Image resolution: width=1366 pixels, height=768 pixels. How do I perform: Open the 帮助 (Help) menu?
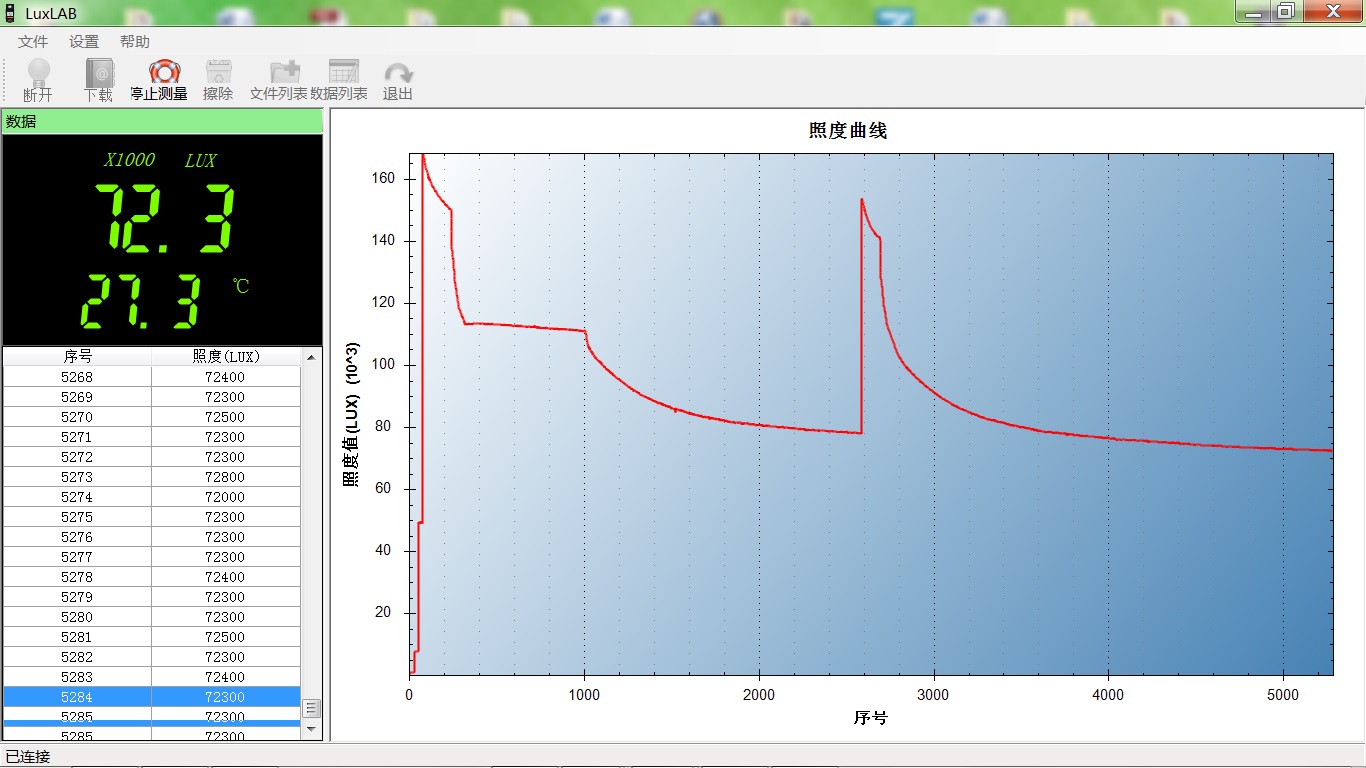pyautogui.click(x=135, y=42)
